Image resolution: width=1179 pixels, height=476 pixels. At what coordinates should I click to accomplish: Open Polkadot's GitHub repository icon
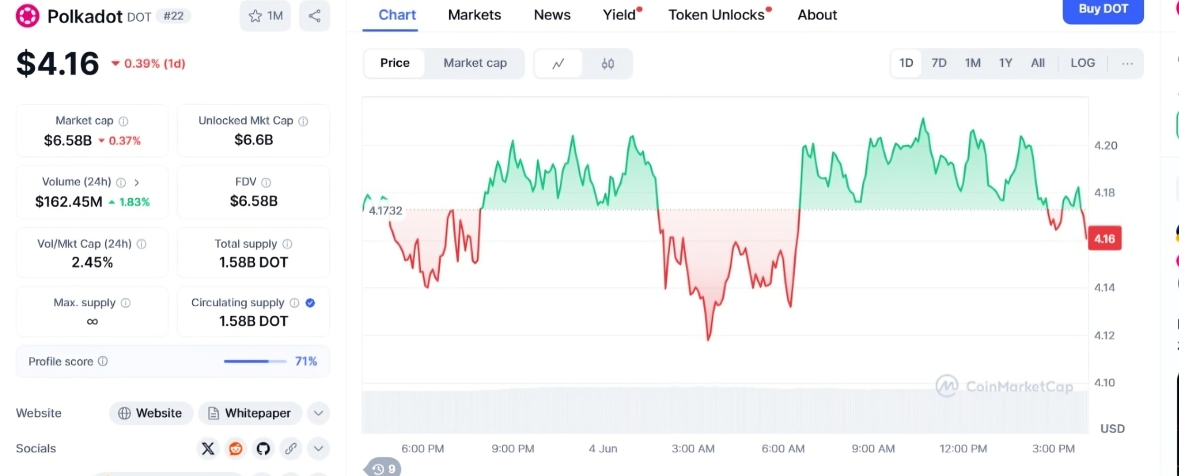[263, 448]
